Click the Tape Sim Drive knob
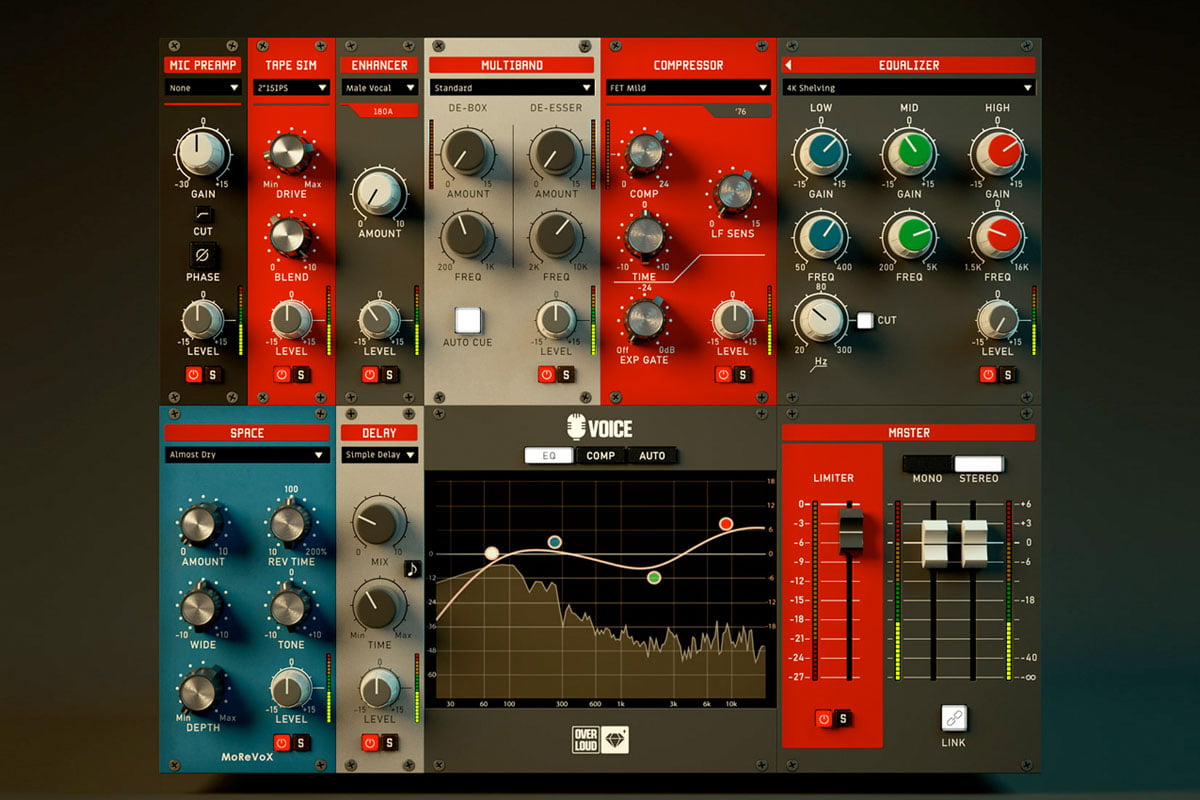This screenshot has width=1200, height=800. (x=289, y=152)
